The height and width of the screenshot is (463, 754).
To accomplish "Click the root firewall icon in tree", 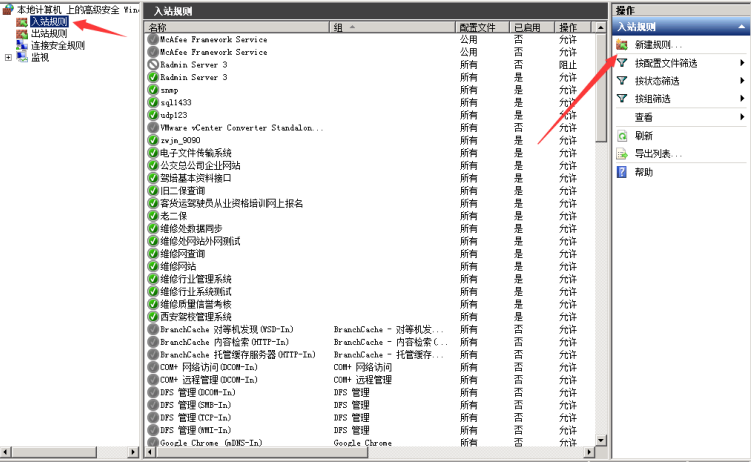I will click(8, 9).
